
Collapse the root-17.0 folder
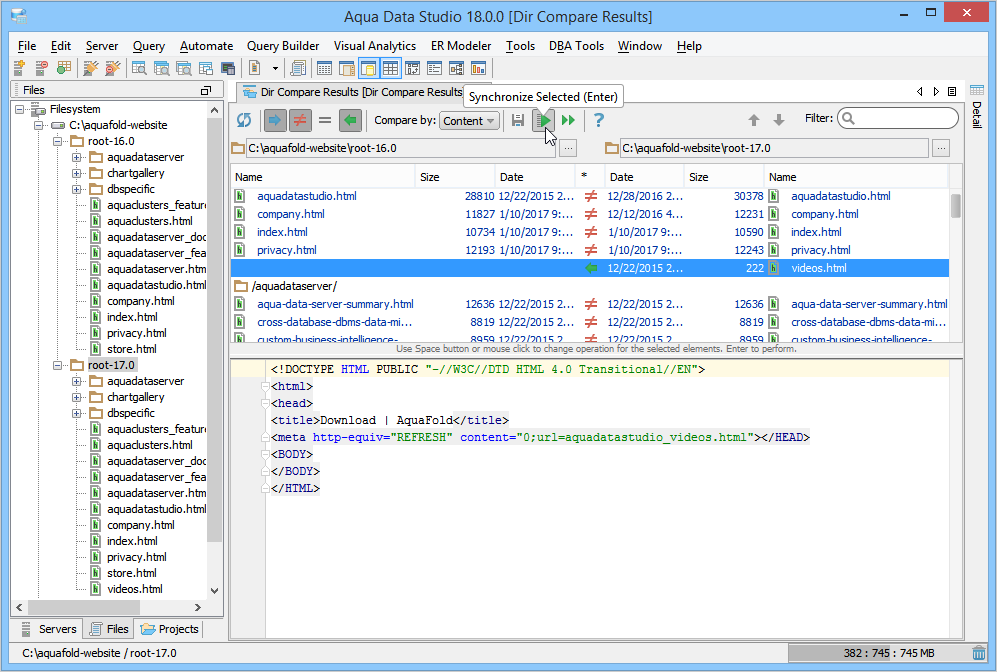coord(58,365)
